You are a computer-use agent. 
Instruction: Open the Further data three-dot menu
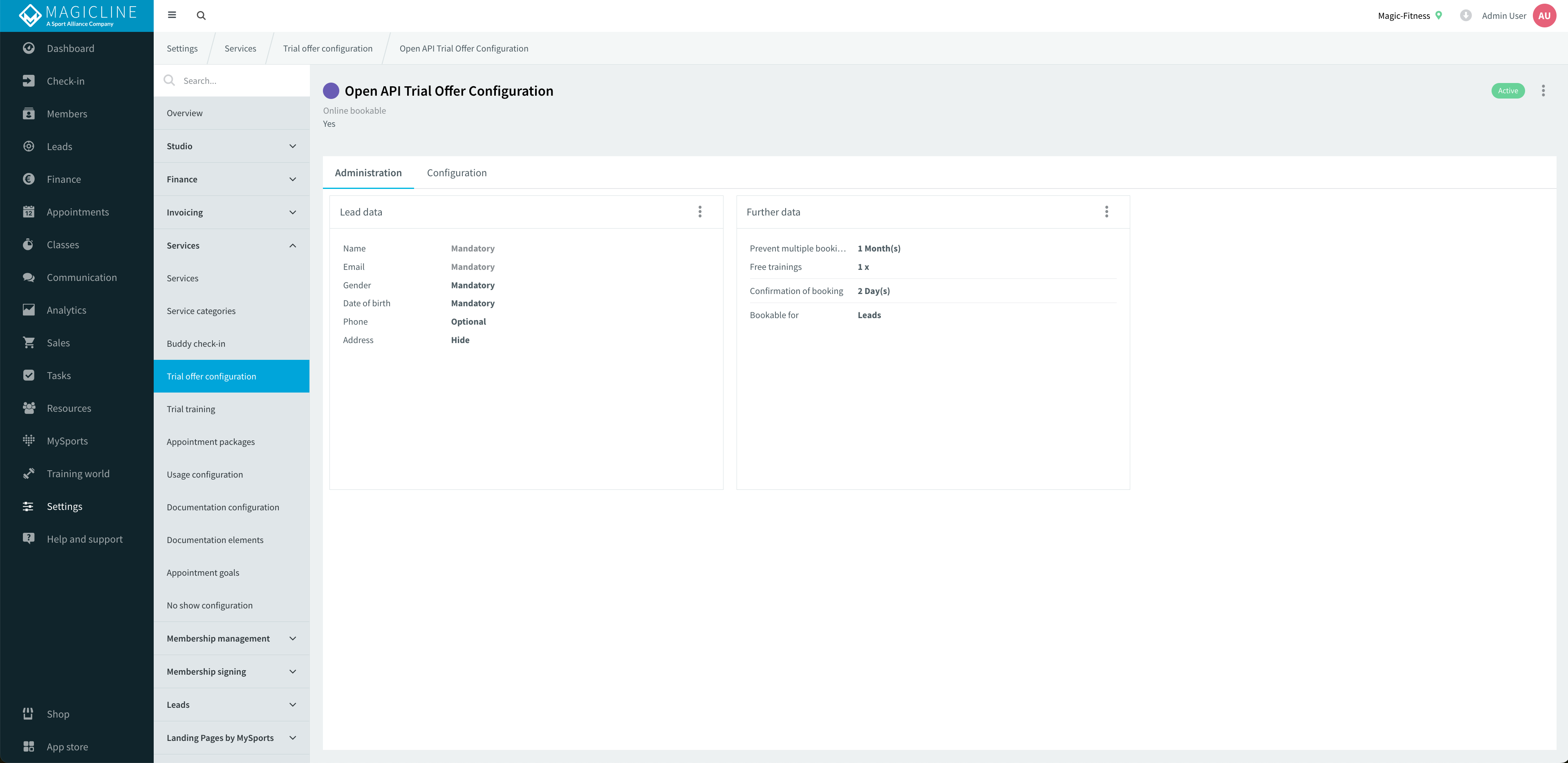pos(1106,211)
